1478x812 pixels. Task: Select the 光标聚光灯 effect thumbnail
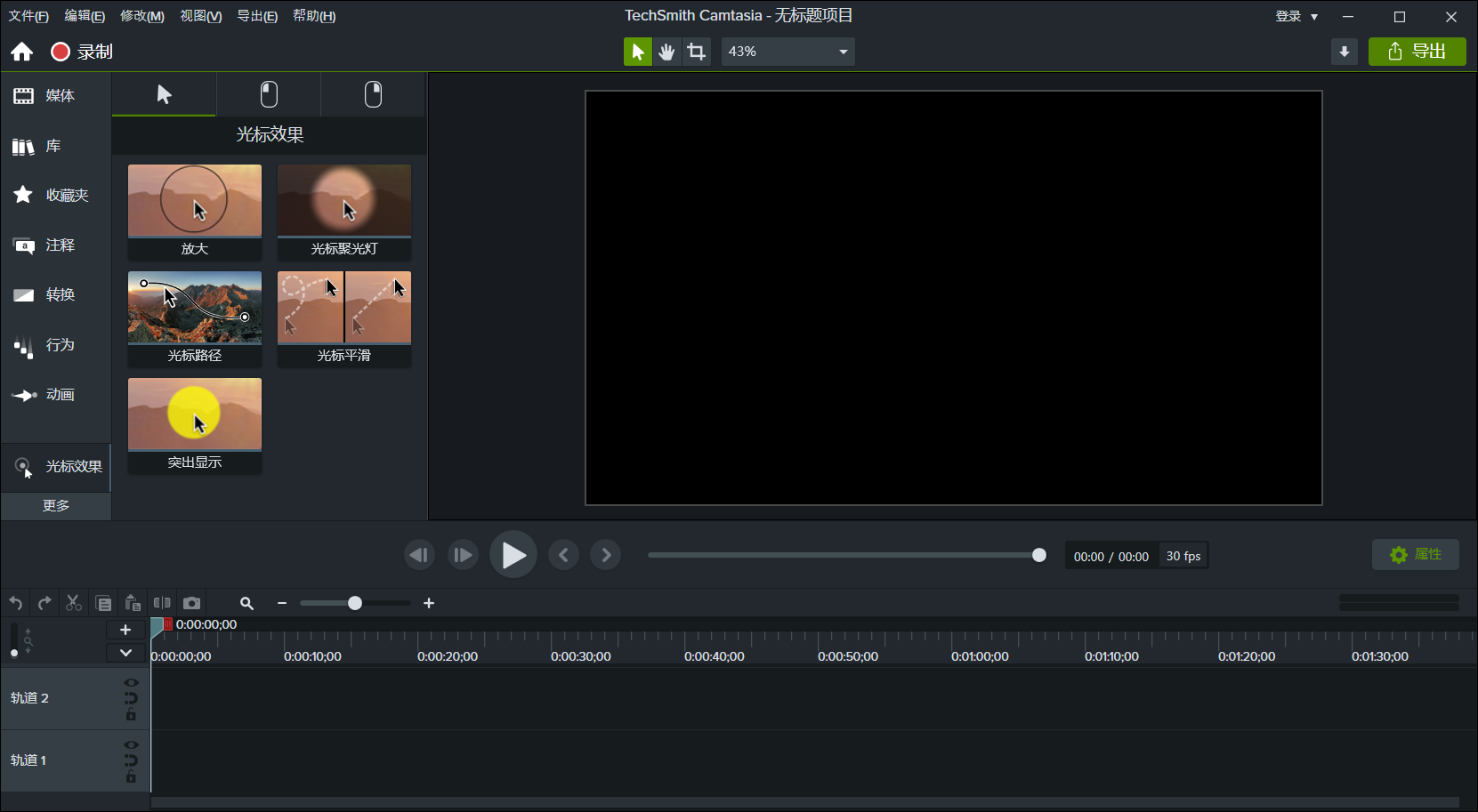click(344, 200)
